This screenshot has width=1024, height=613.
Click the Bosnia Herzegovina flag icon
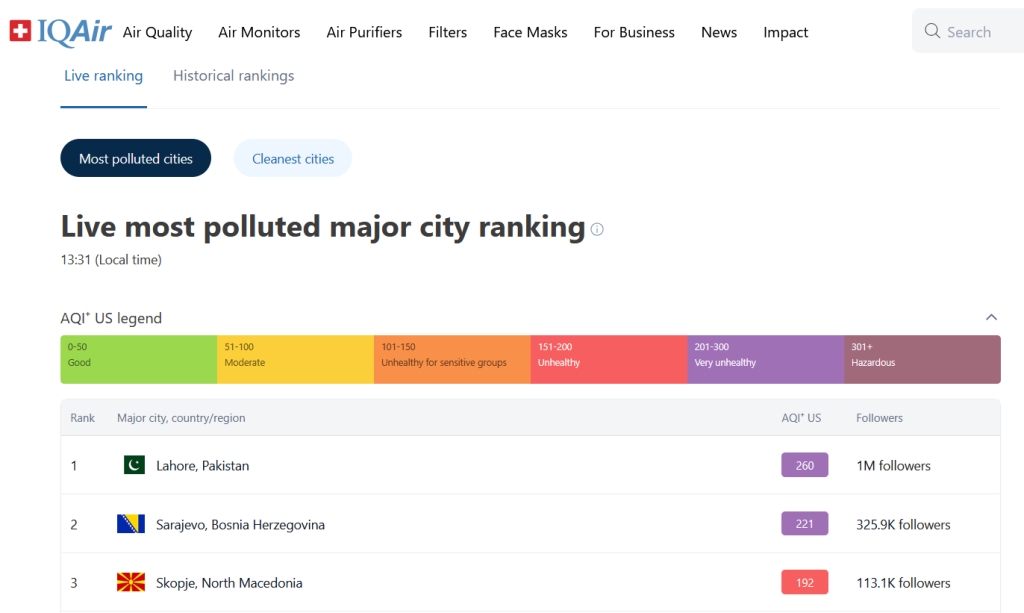click(131, 524)
